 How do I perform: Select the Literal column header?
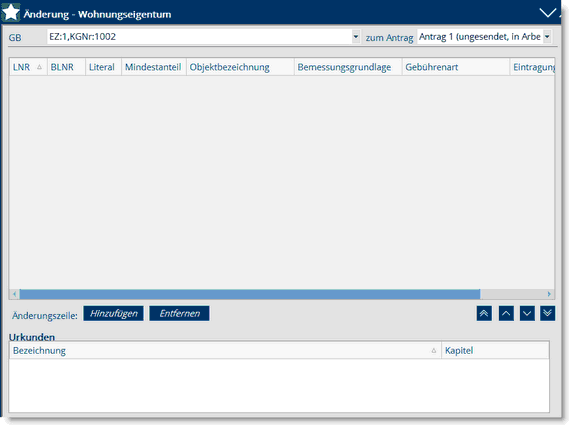(103, 67)
